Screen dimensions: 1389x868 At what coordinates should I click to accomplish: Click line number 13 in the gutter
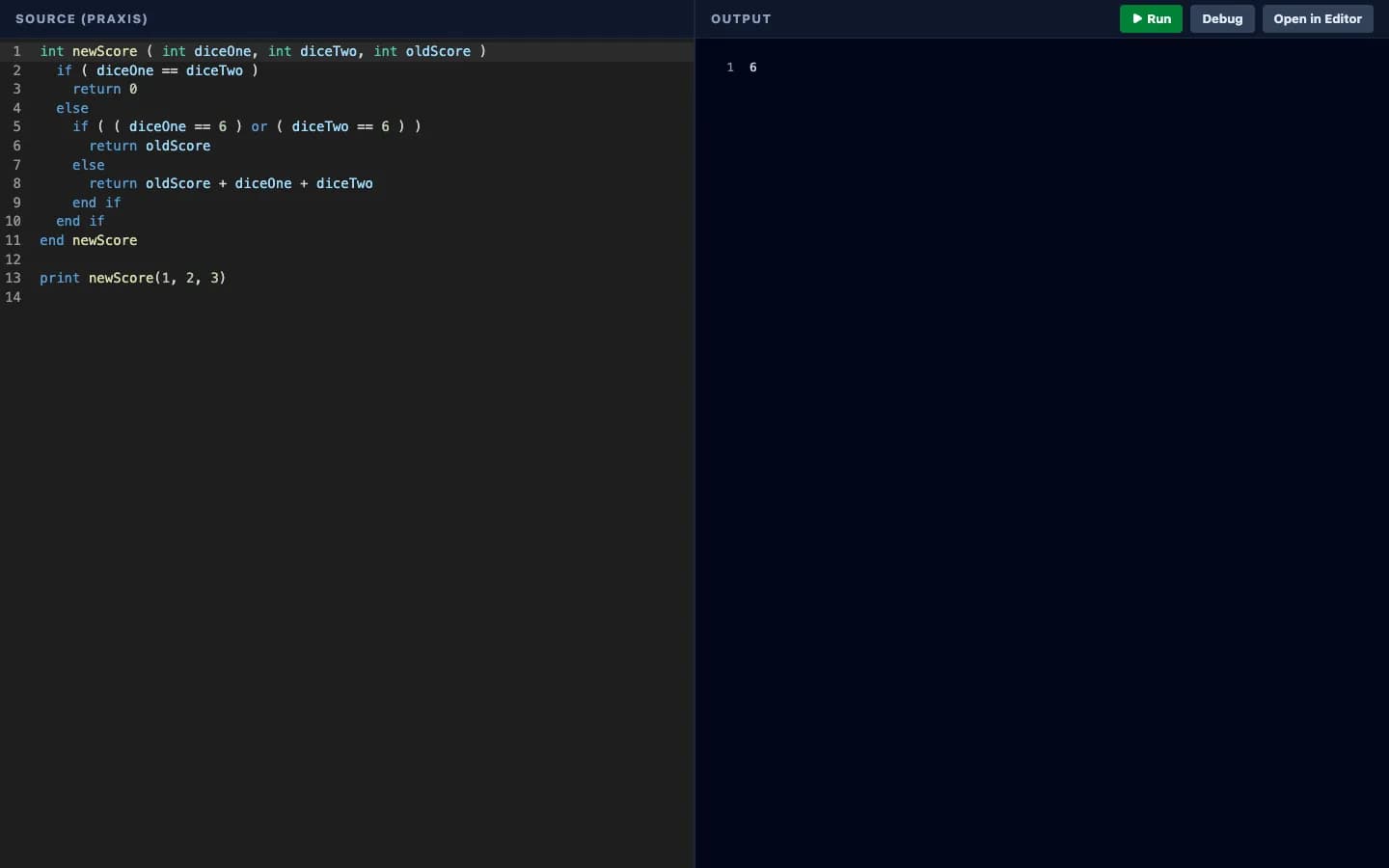click(x=14, y=278)
